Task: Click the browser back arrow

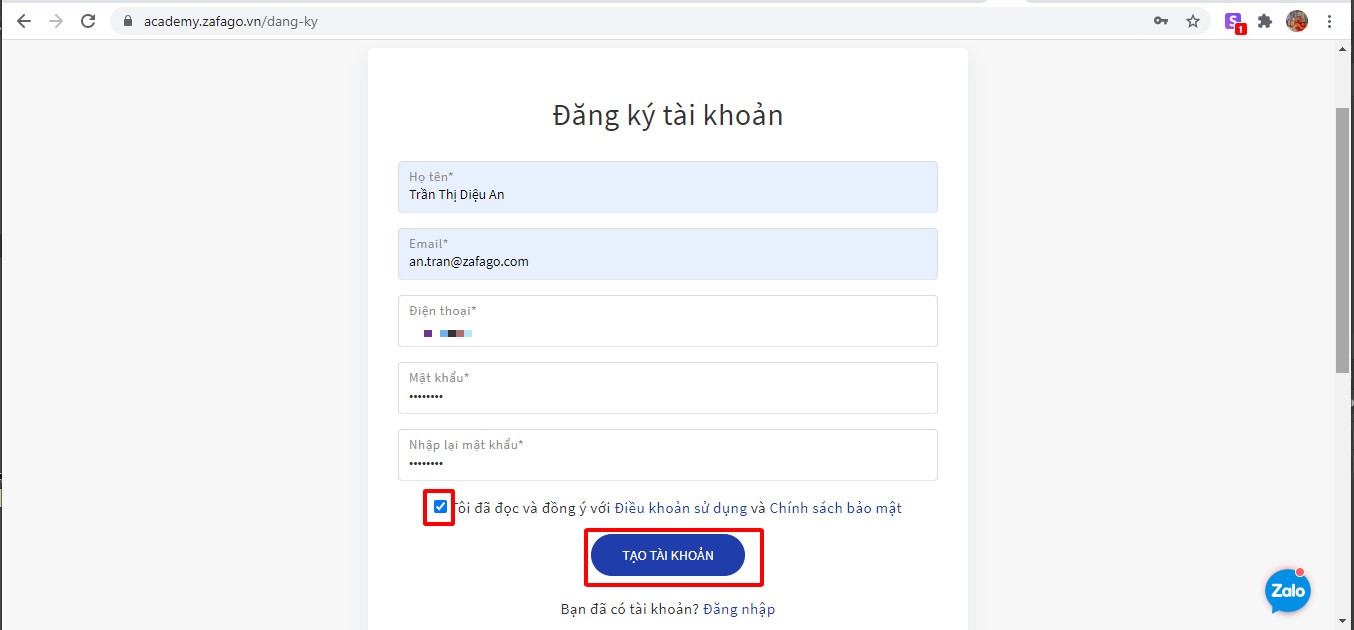Action: pos(24,21)
